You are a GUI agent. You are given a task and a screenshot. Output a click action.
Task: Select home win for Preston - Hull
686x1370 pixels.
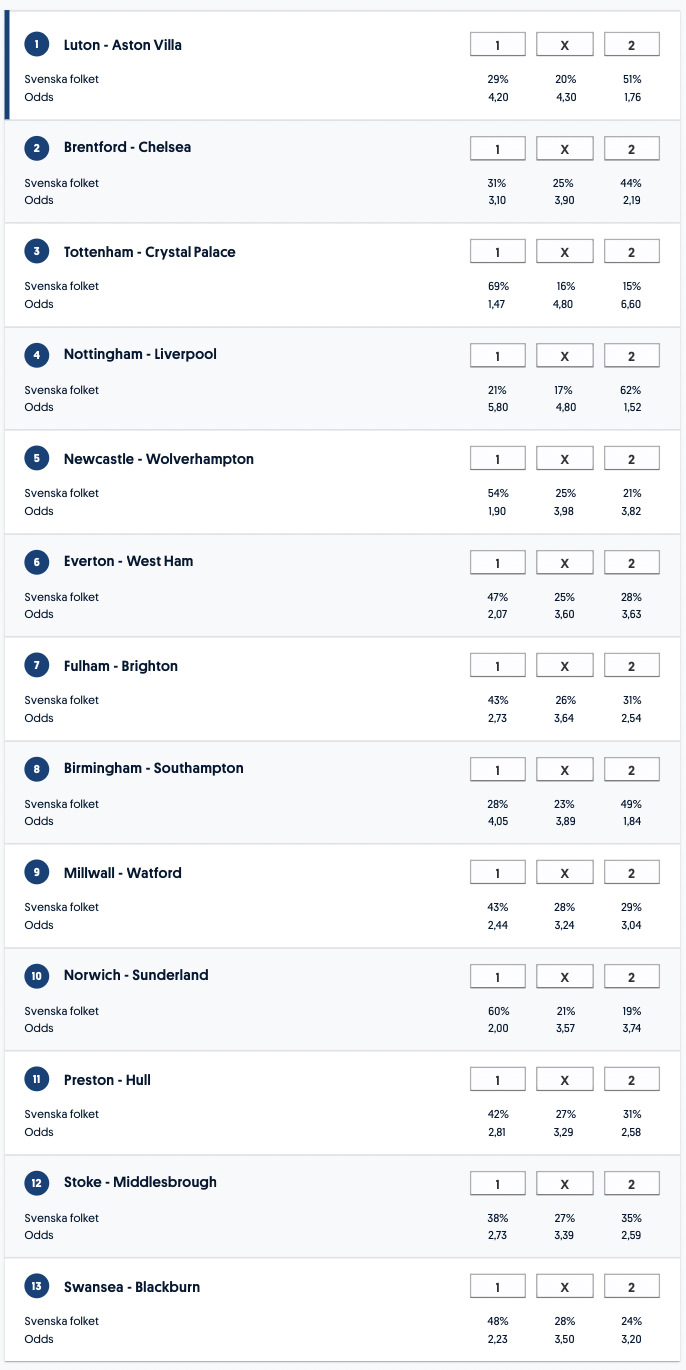click(497, 1080)
